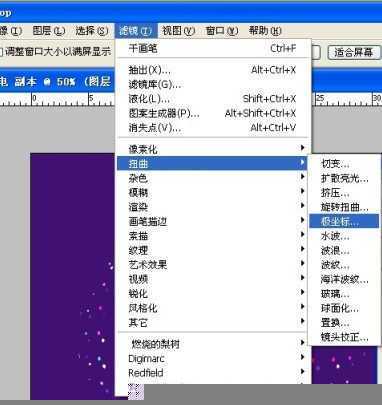Choose 扩散亮光... distort filter

click(x=344, y=178)
